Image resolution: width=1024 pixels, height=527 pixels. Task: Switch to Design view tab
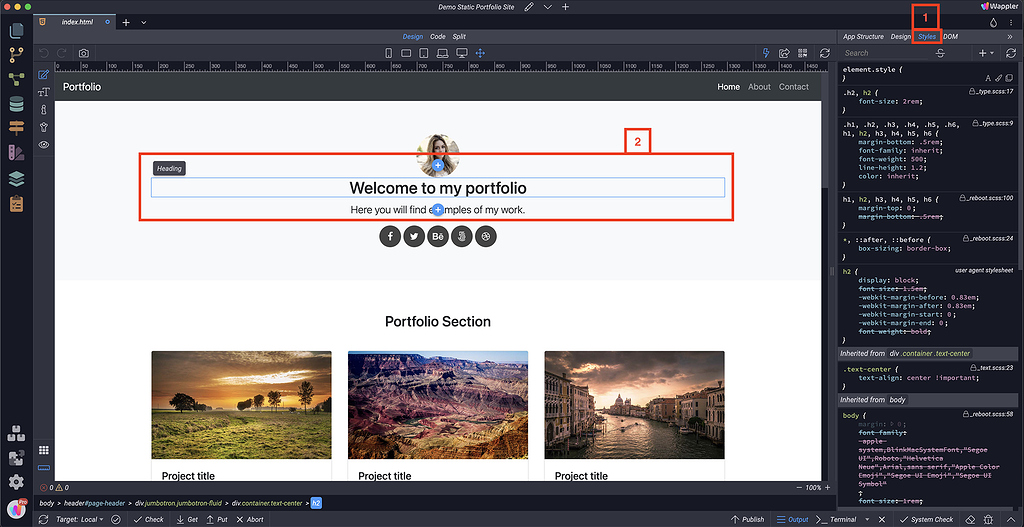412,37
